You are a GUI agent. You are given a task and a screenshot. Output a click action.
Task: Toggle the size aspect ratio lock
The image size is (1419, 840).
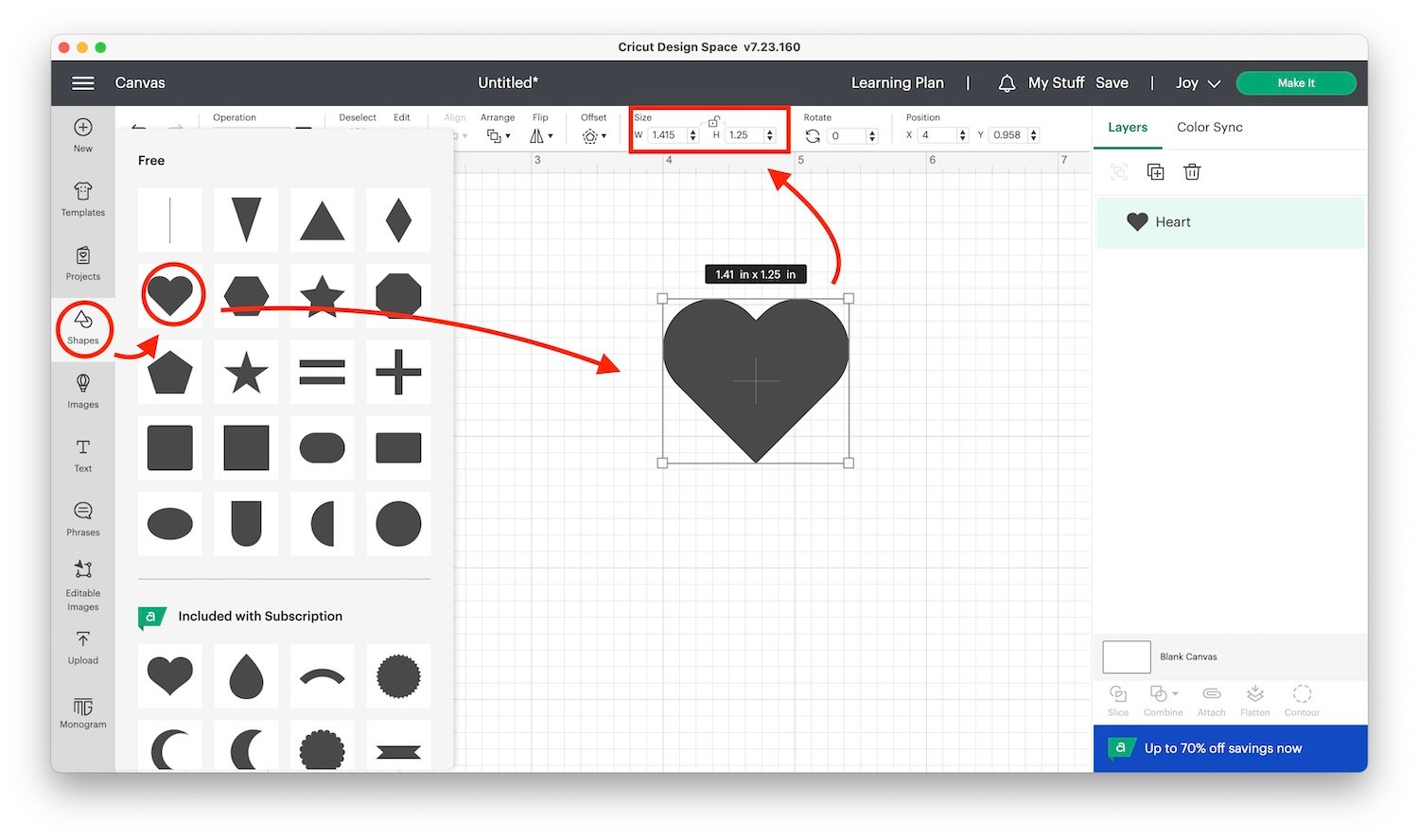tap(714, 121)
